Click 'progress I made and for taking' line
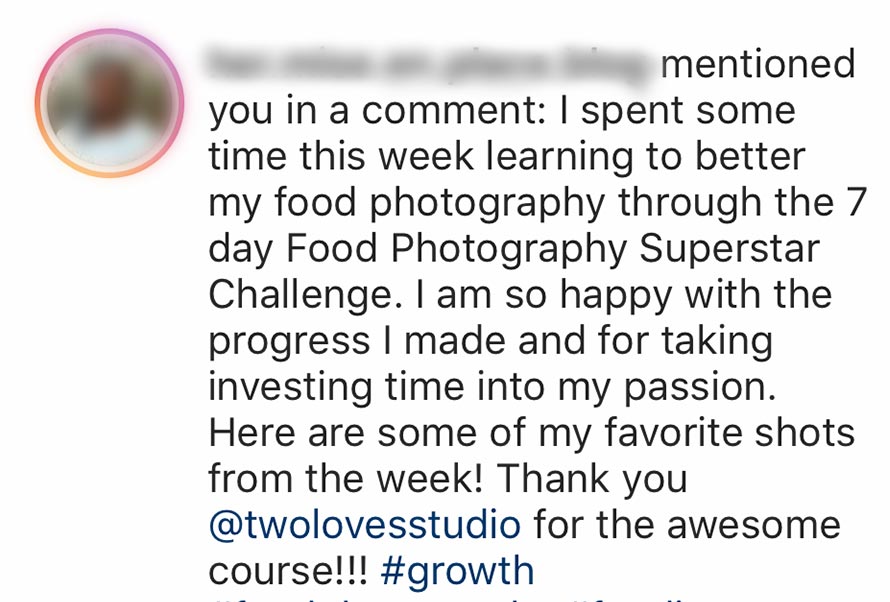Image resolution: width=890 pixels, height=602 pixels. (490, 341)
